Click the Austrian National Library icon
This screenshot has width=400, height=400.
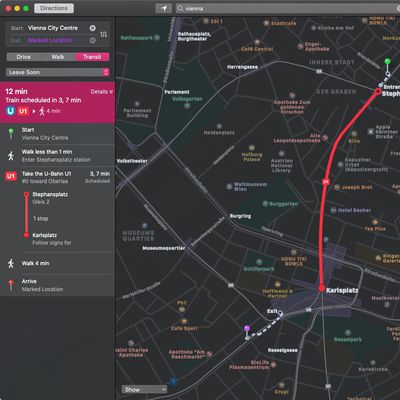[282, 153]
